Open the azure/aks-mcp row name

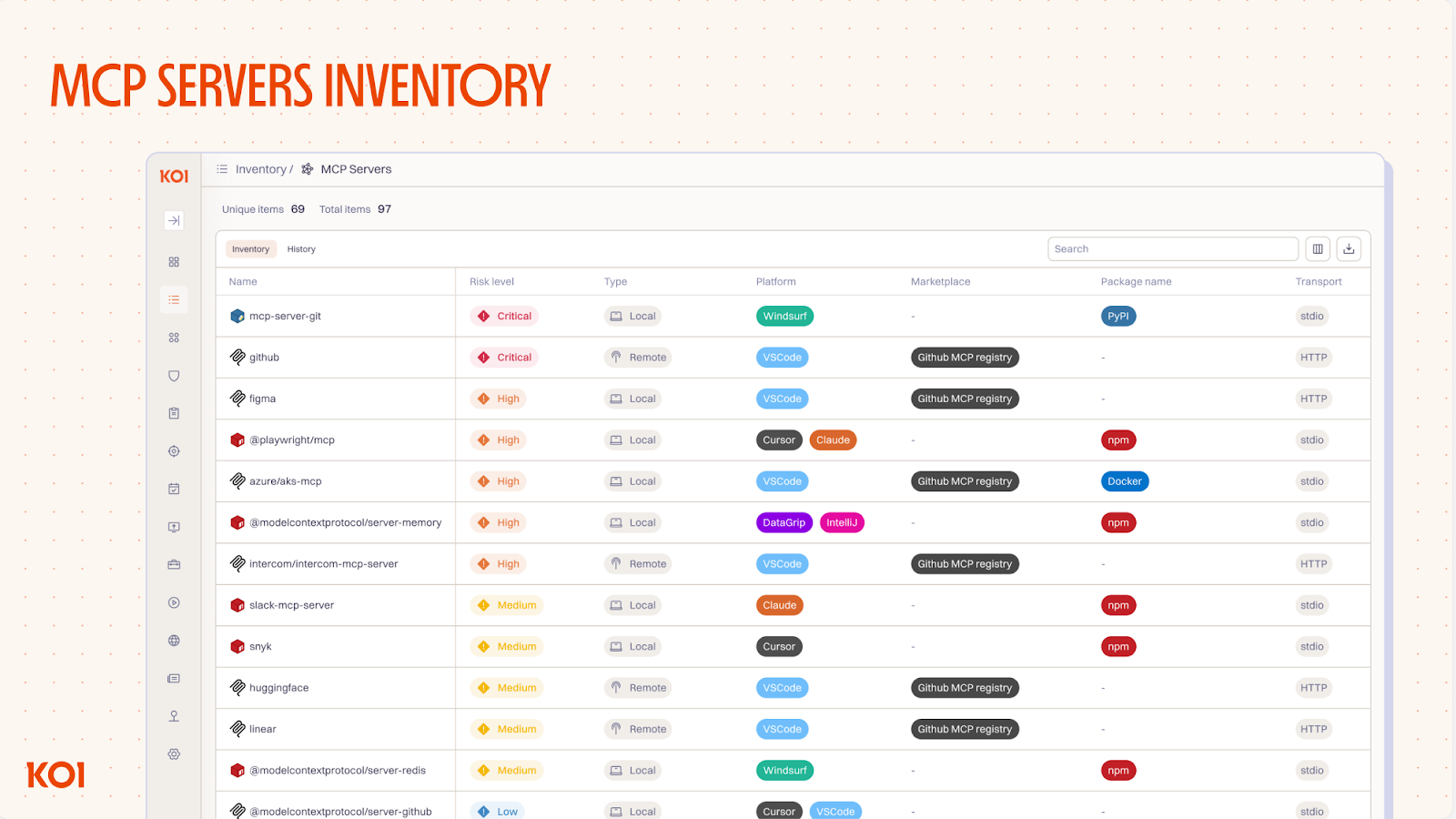pos(286,481)
